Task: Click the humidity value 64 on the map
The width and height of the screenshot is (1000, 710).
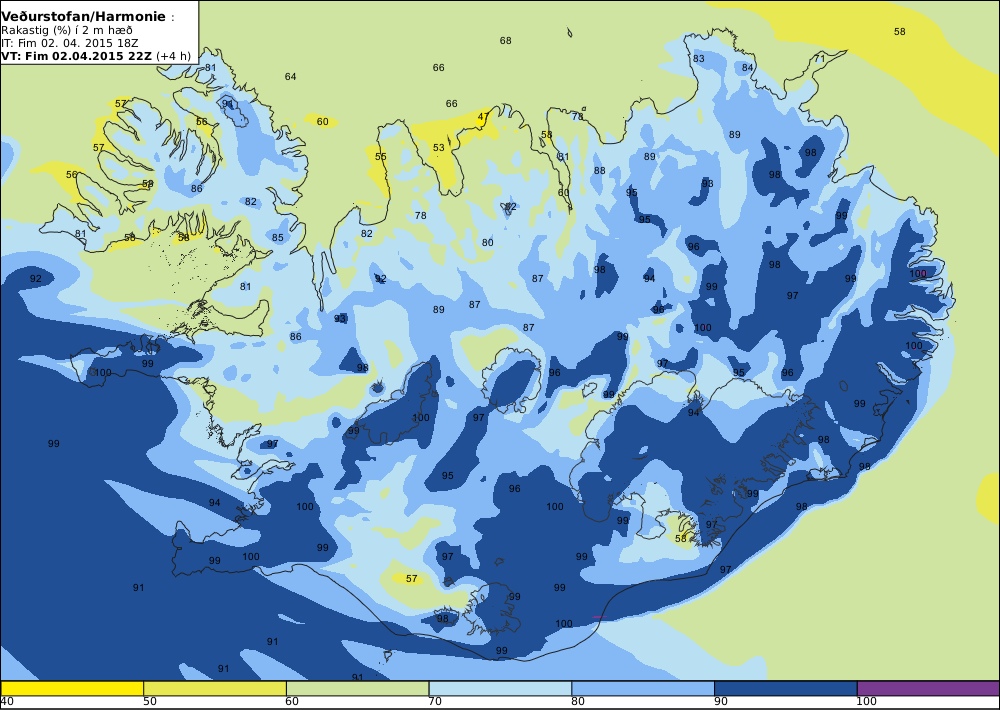Action: 291,77
